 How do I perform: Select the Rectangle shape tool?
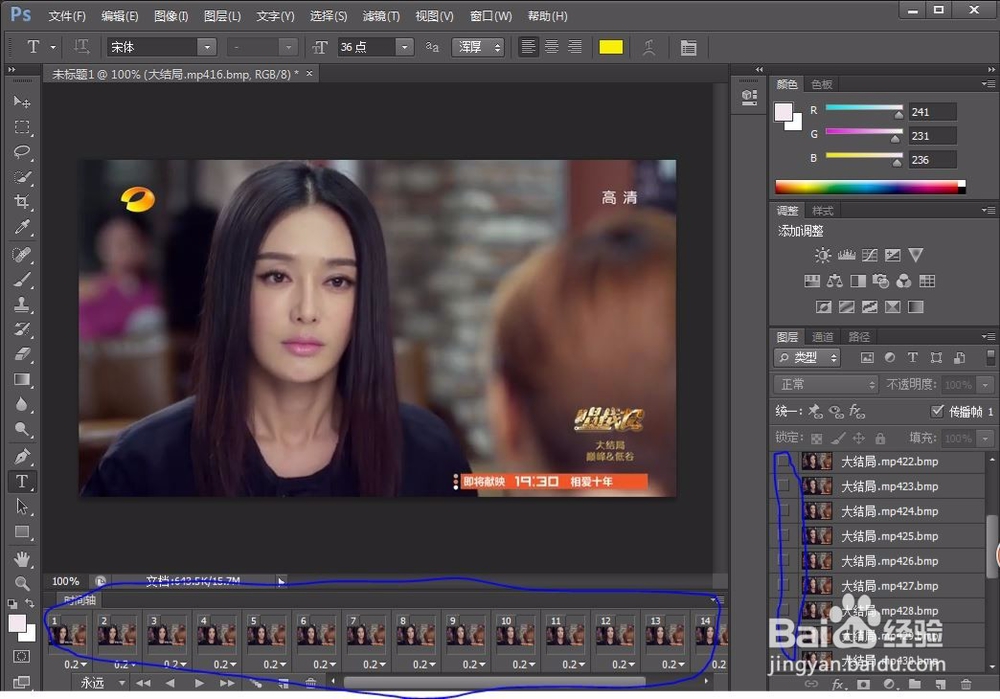22,531
